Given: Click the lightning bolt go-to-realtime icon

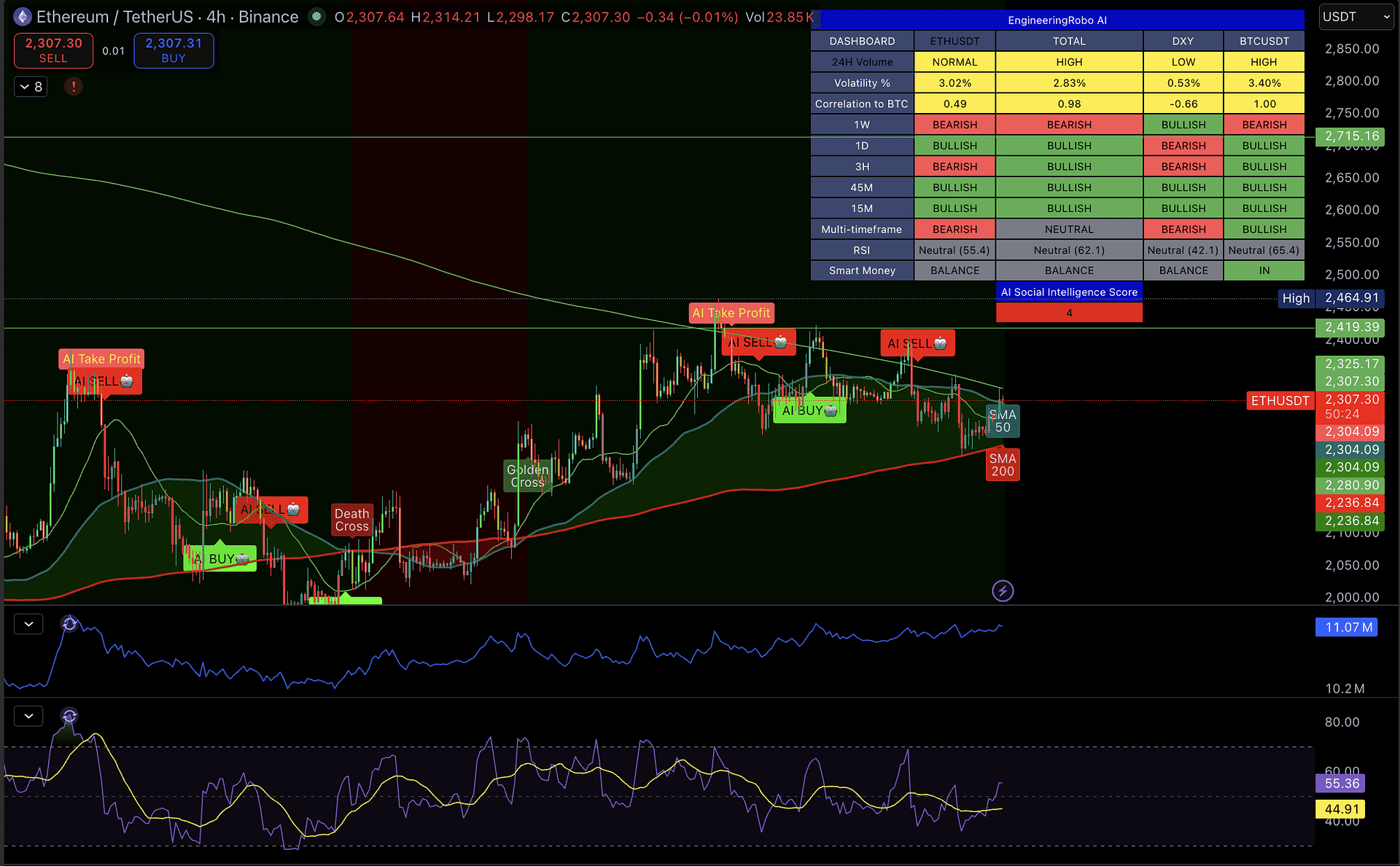Looking at the screenshot, I should [x=1003, y=590].
